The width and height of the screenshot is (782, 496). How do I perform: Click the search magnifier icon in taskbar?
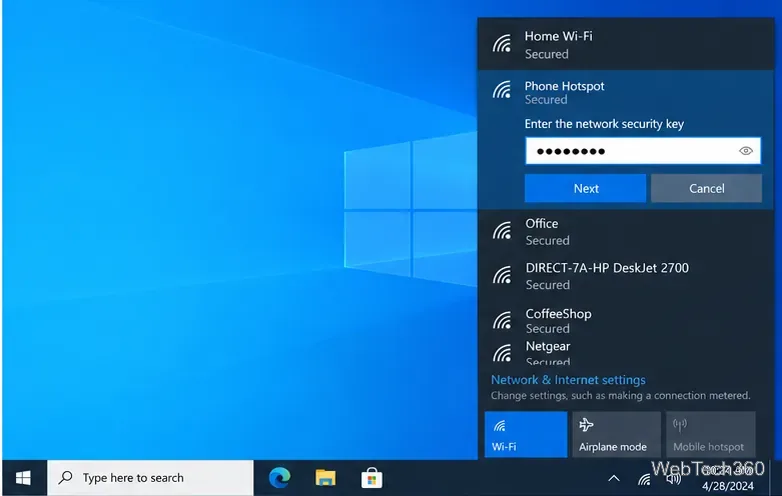click(65, 478)
